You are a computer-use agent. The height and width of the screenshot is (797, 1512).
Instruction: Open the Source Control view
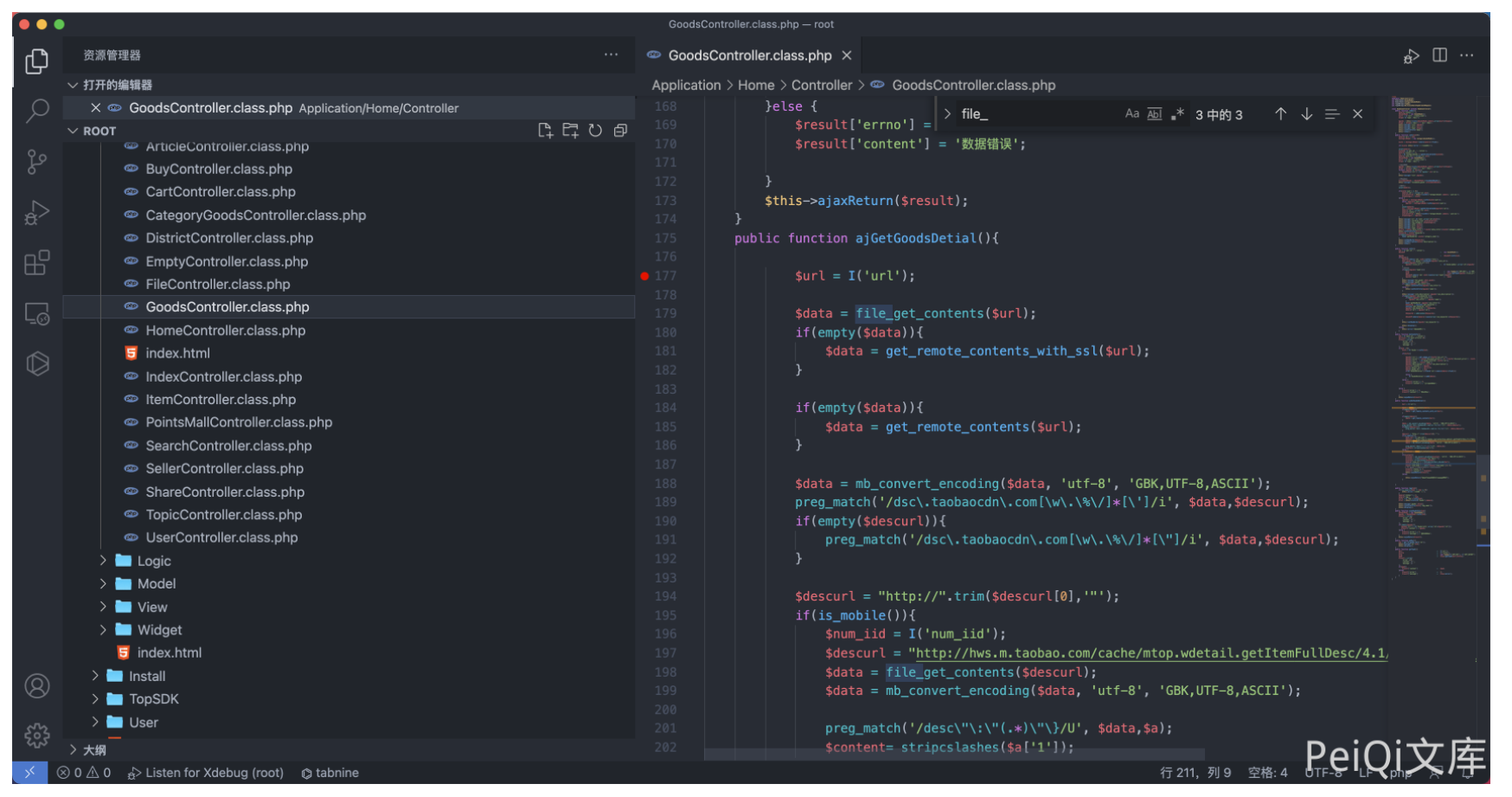pos(36,162)
